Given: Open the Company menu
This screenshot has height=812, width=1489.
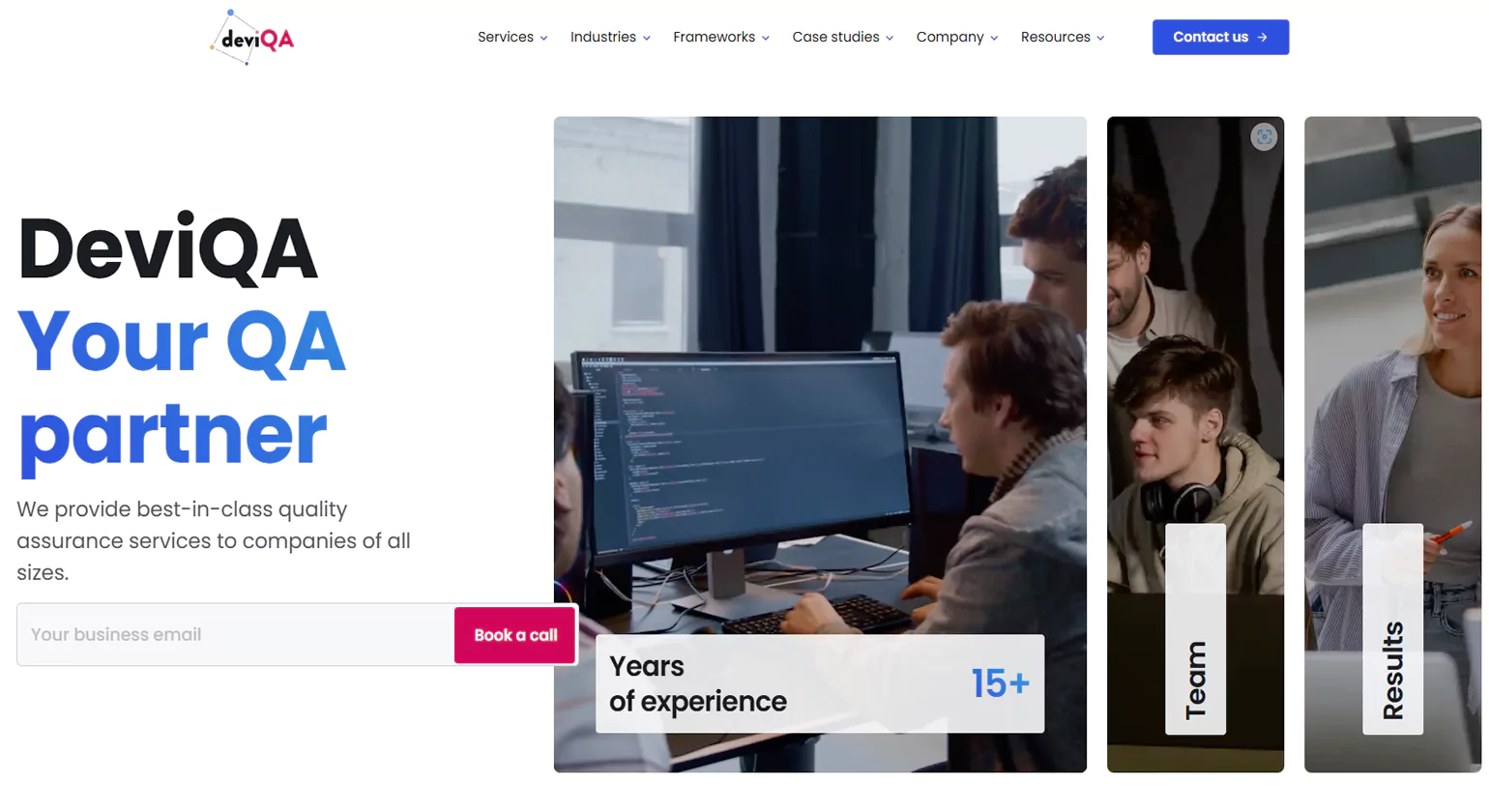Looking at the screenshot, I should click(x=956, y=38).
